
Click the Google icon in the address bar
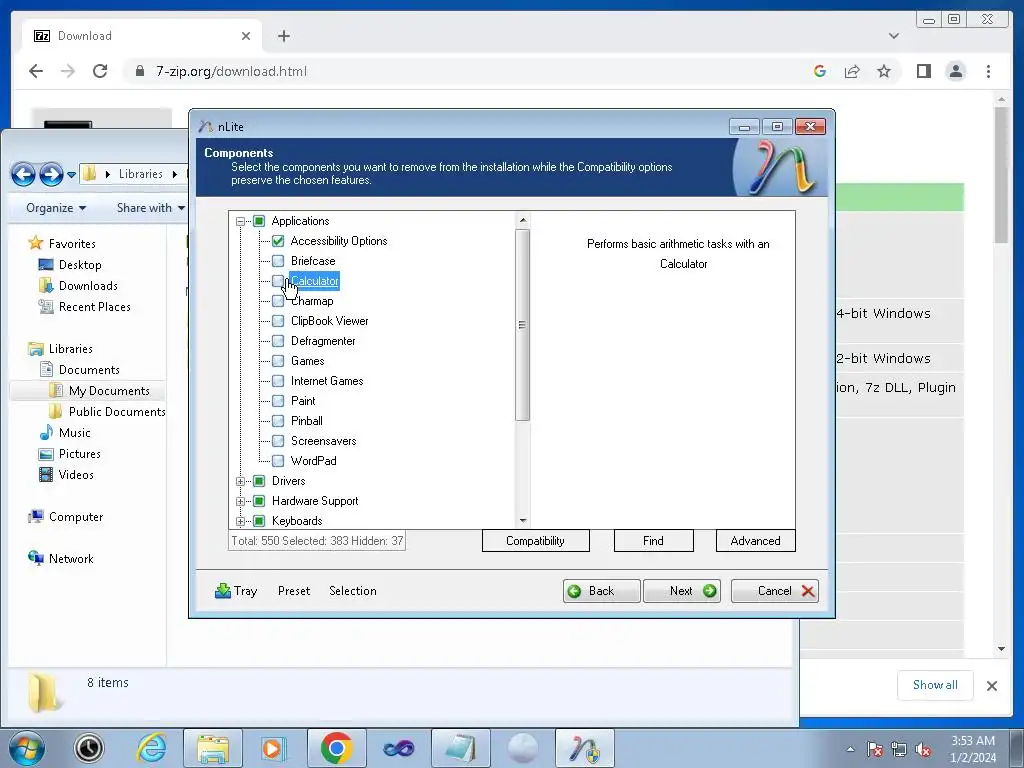click(820, 71)
